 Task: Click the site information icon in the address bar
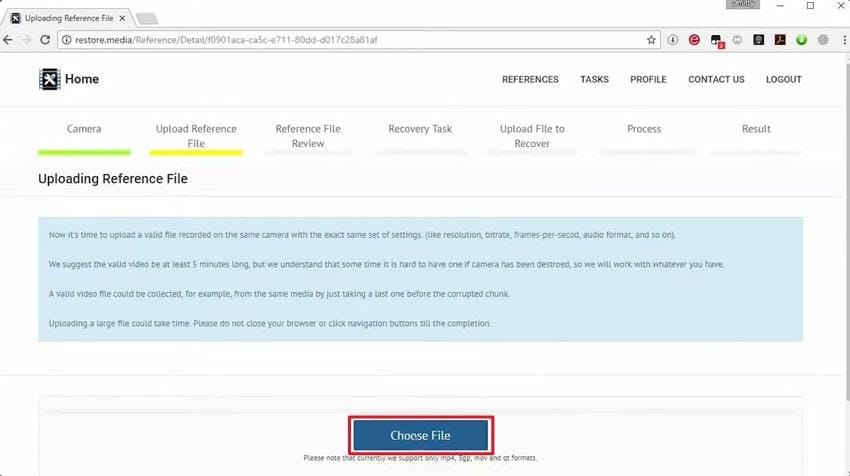tap(66, 40)
